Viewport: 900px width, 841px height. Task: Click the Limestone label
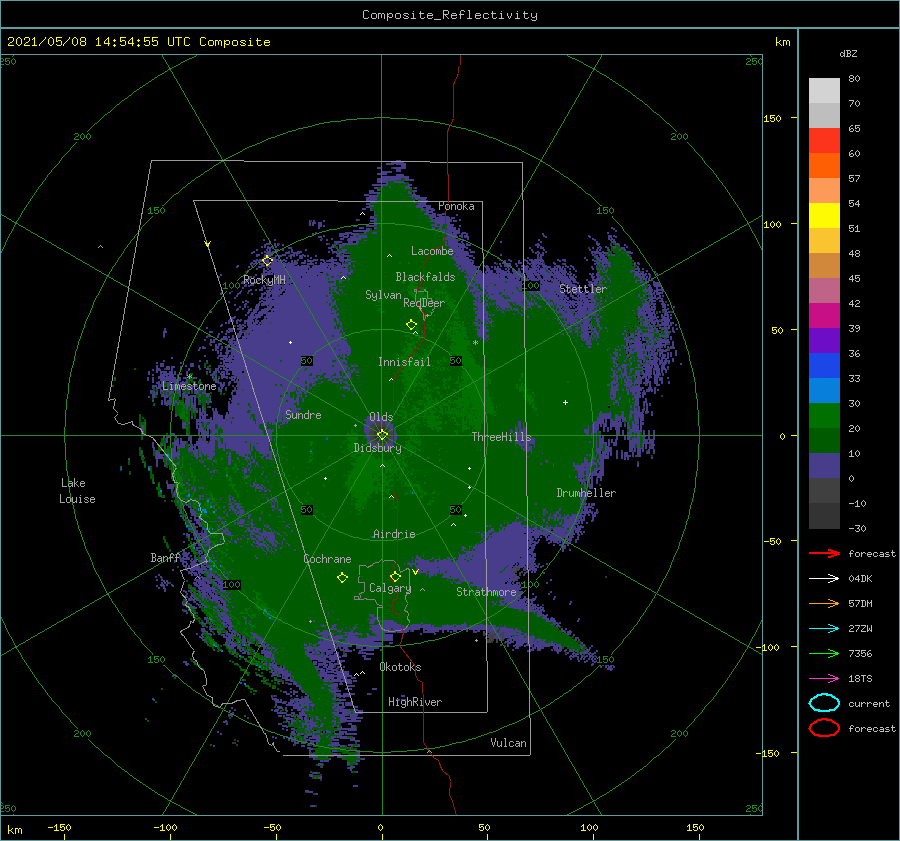click(189, 386)
